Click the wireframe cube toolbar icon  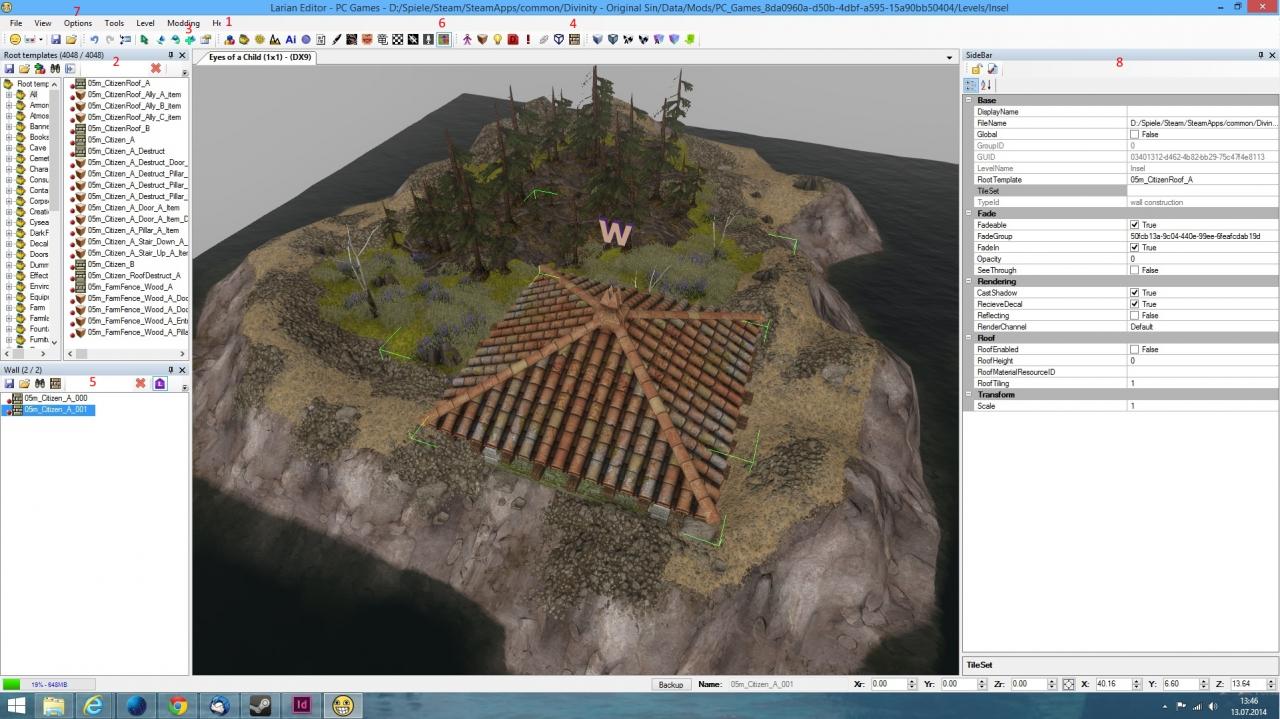[x=558, y=39]
